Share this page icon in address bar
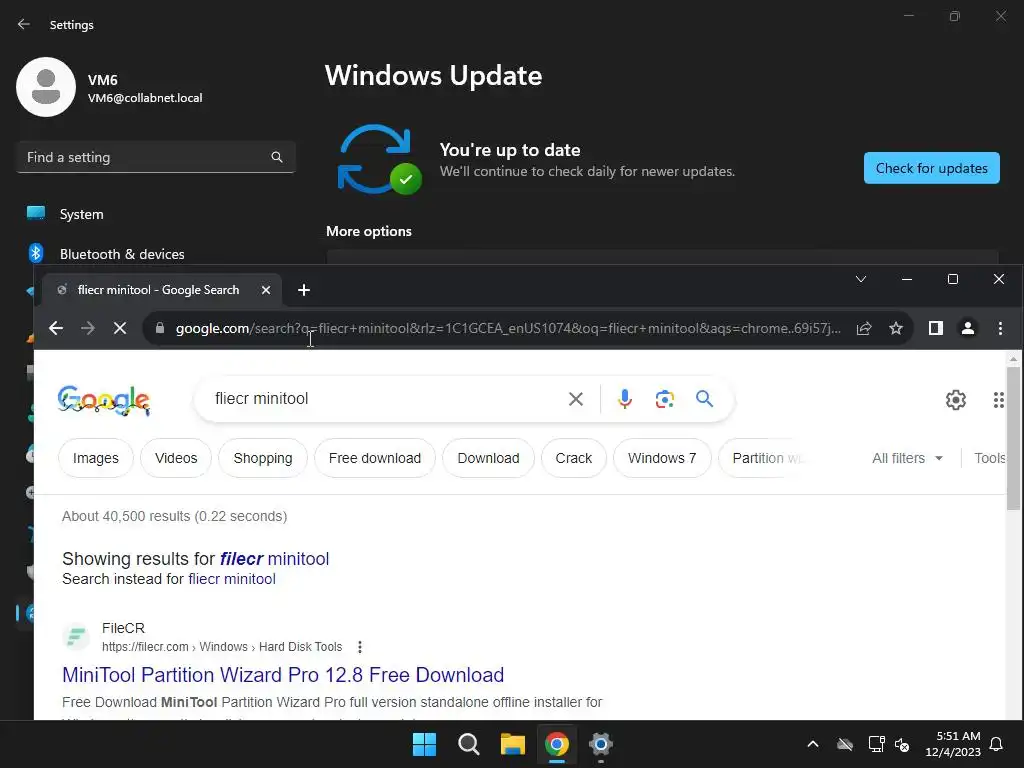1024x768 pixels. pos(864,328)
